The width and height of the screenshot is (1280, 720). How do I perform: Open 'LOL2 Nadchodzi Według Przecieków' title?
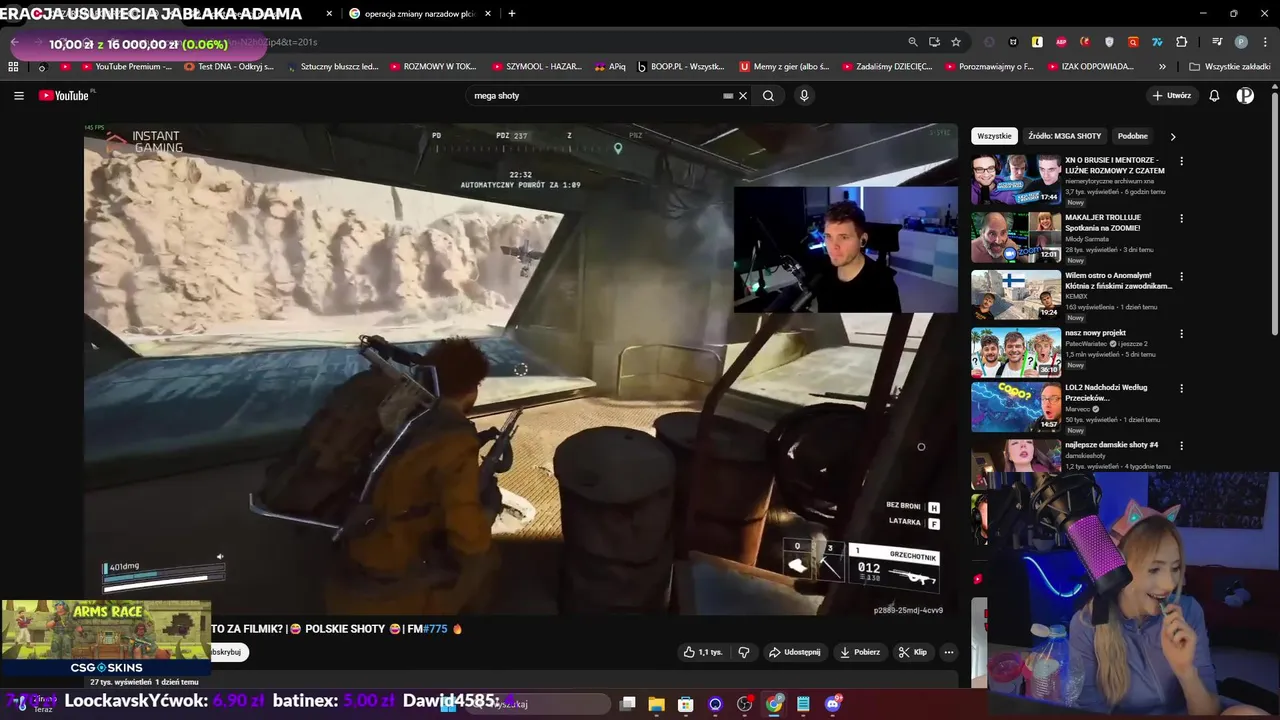pos(1106,392)
